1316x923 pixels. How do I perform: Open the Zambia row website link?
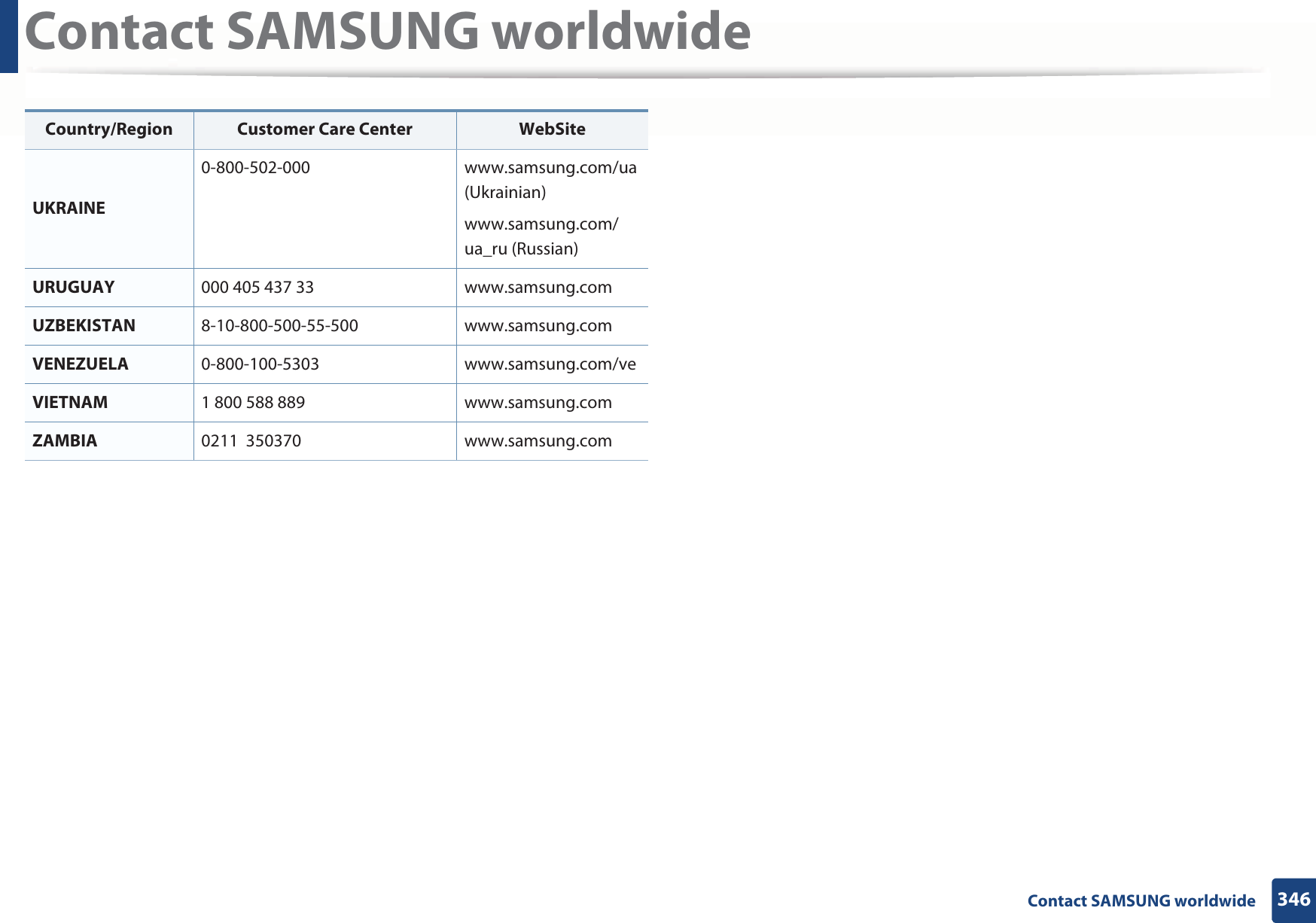[x=538, y=441]
